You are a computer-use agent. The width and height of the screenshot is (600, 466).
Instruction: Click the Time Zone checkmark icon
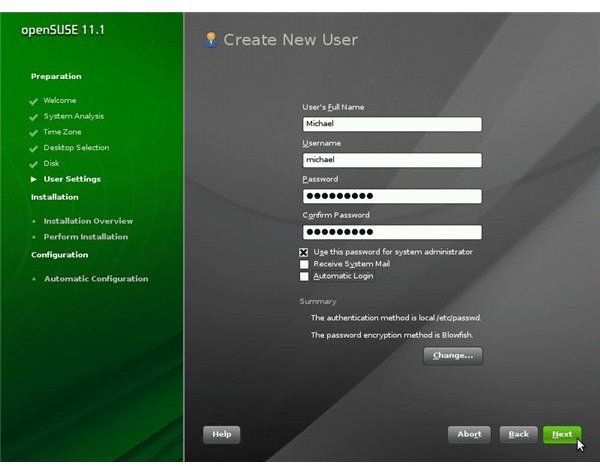click(34, 133)
